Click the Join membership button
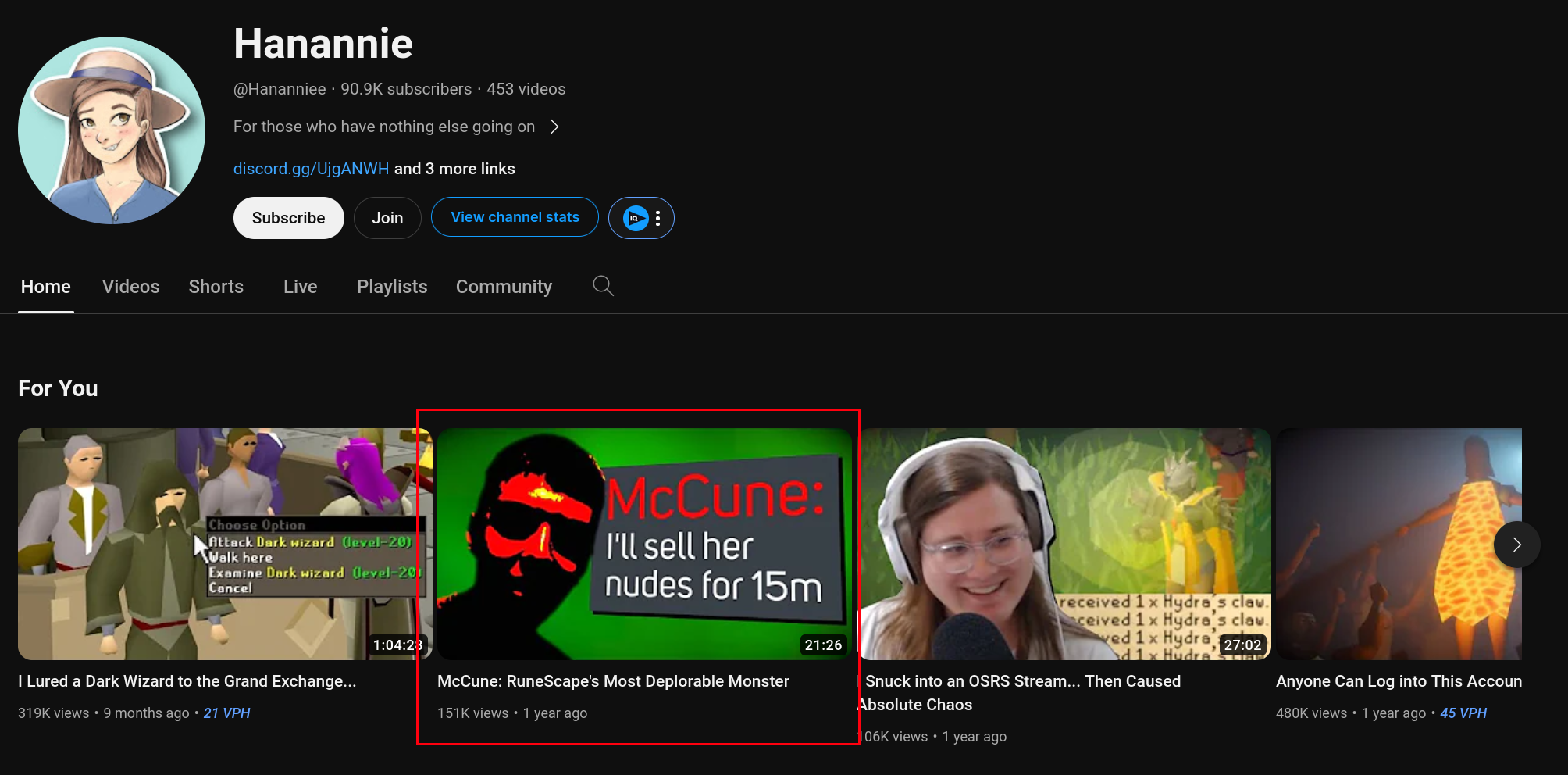 pyautogui.click(x=387, y=218)
